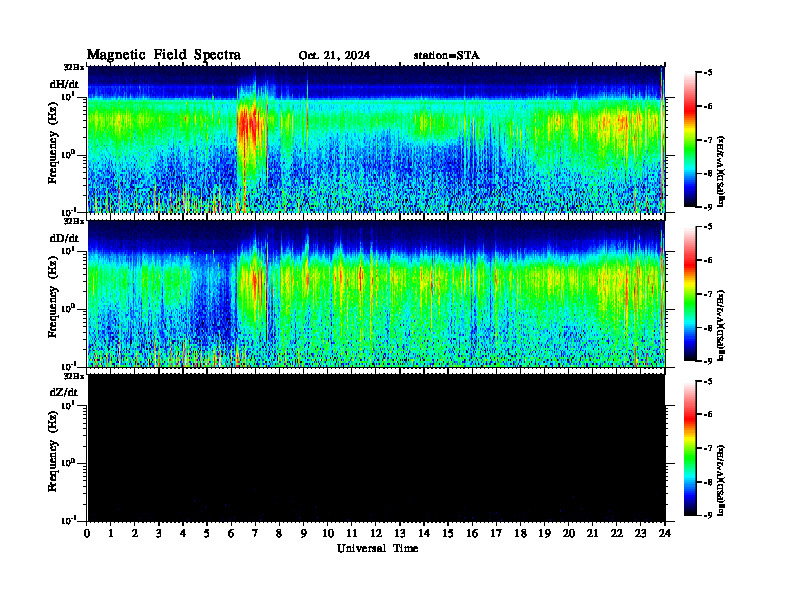Click the 32Hz label atop dH/dt panel
Viewport: 792px width, 612px height.
[74, 67]
